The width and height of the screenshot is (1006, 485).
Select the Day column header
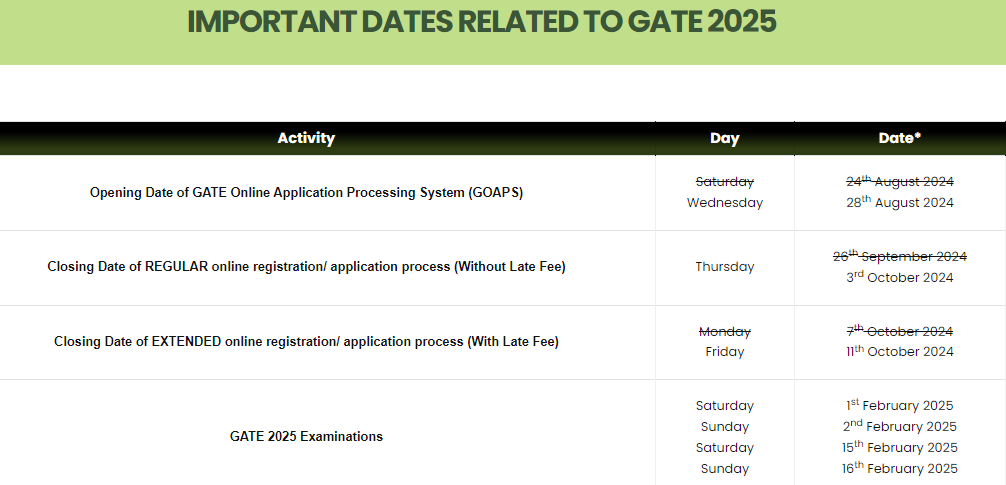point(724,138)
